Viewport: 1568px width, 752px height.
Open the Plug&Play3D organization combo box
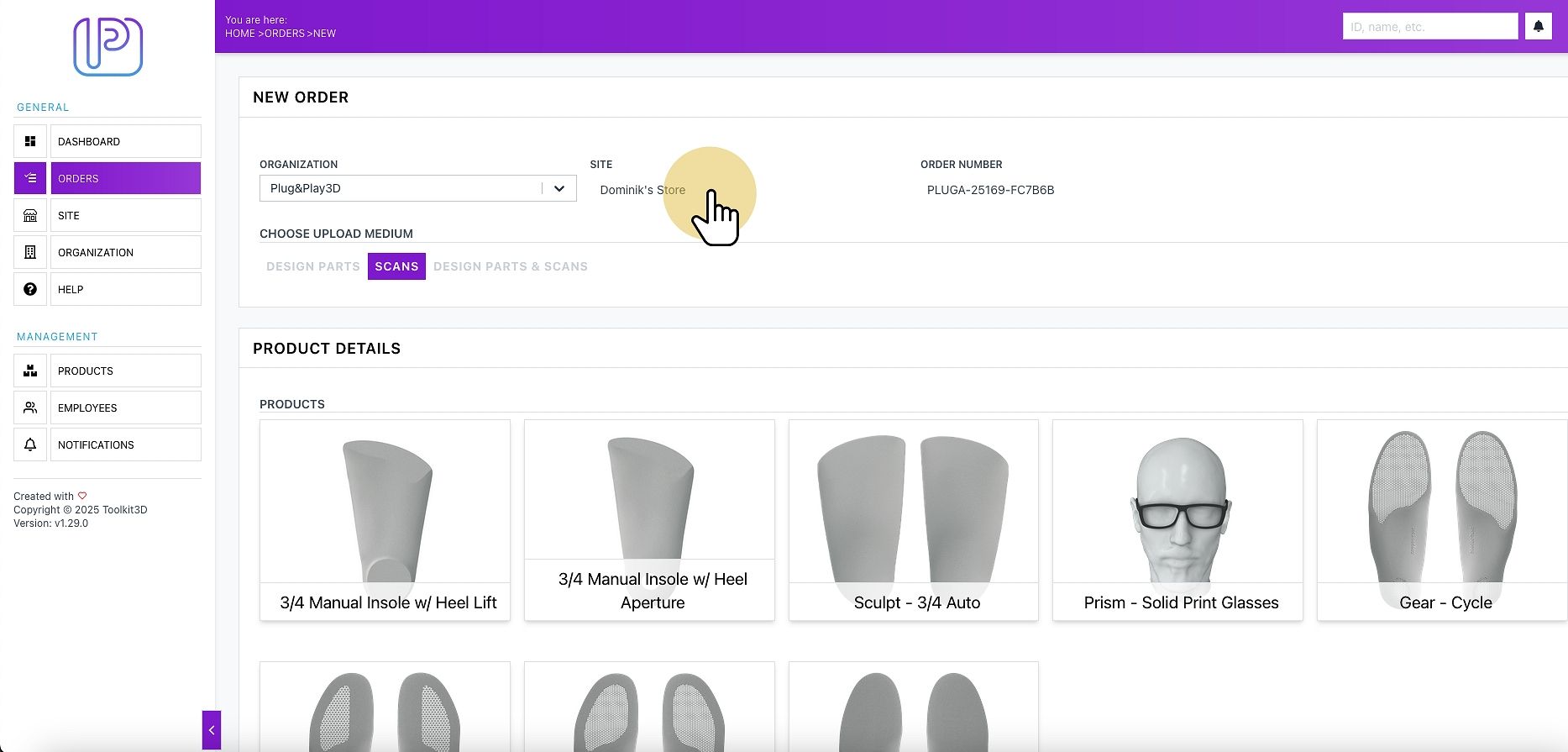(417, 188)
